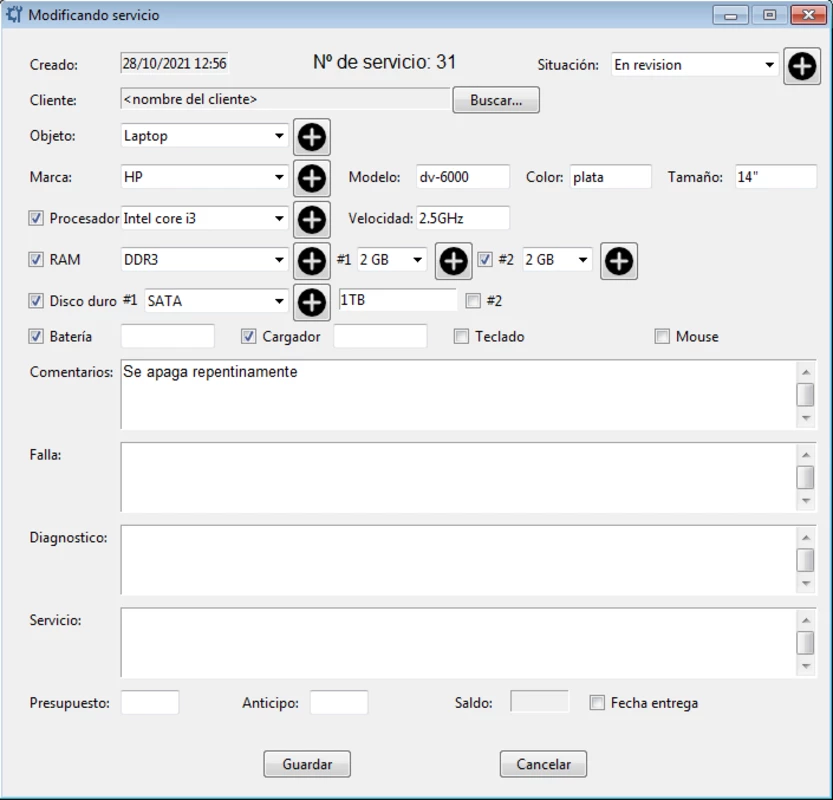
Task: Click into the Servicio text area
Action: [458, 643]
